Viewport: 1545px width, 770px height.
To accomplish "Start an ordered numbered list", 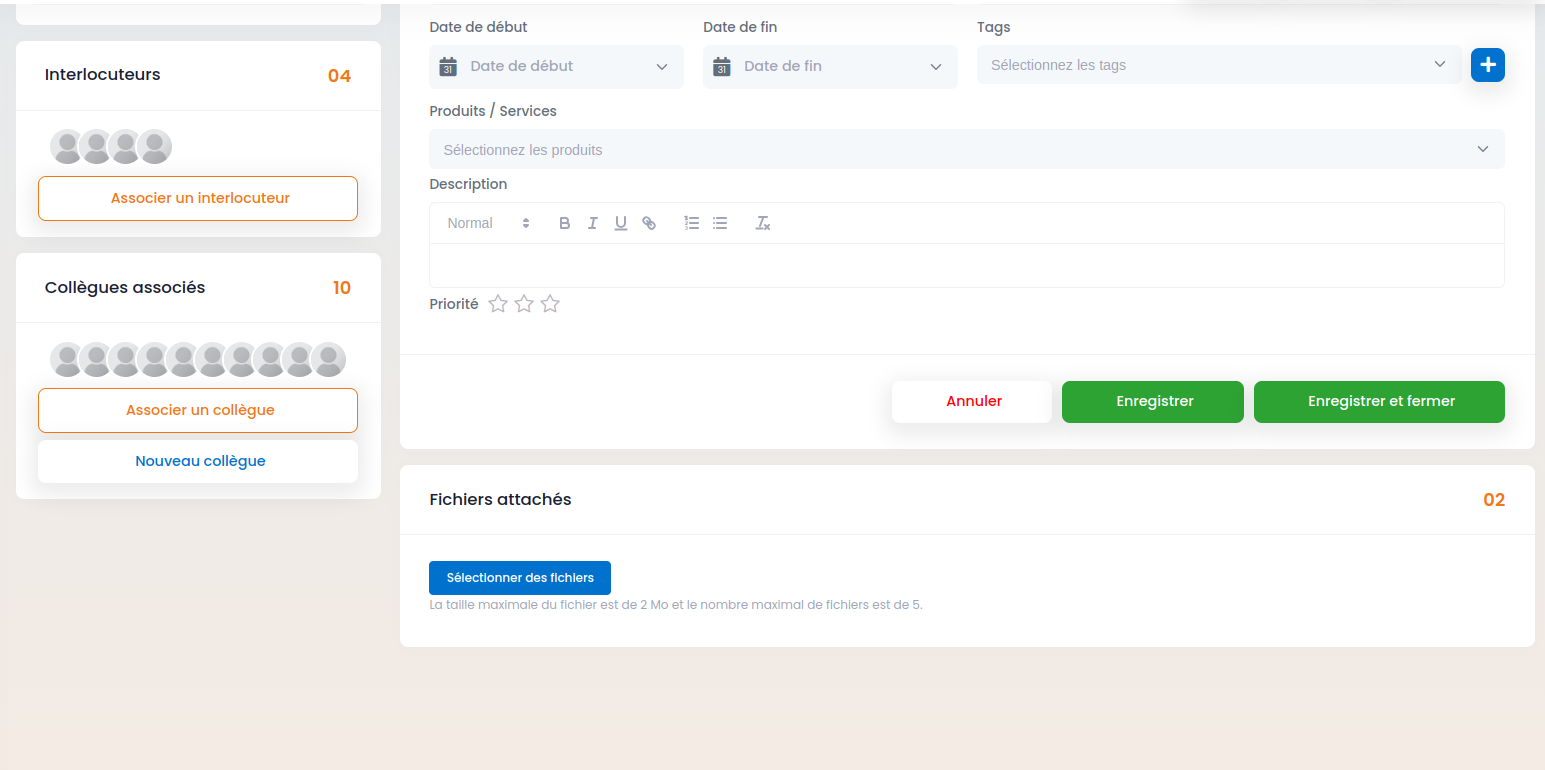I will click(691, 223).
